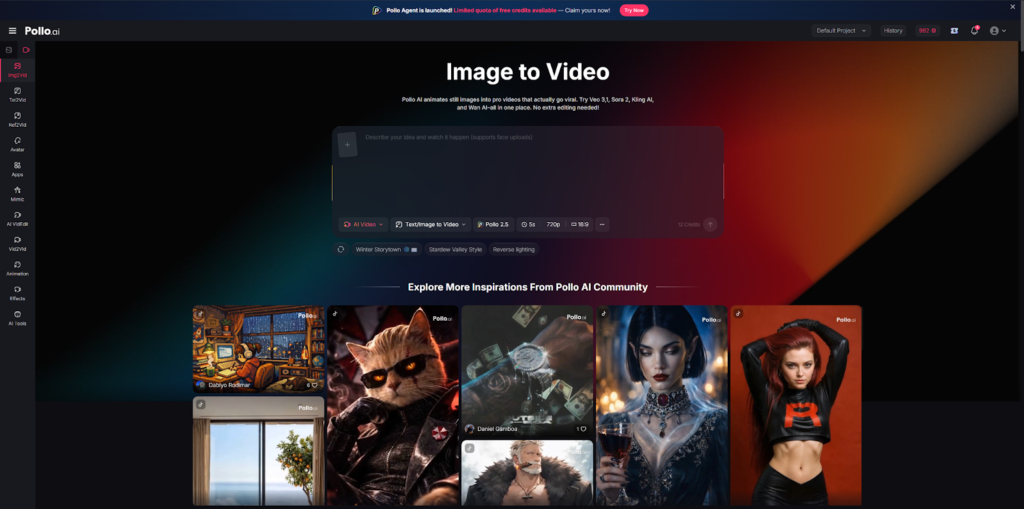
Task: Open the Mimic tool in sidebar
Action: (x=17, y=194)
